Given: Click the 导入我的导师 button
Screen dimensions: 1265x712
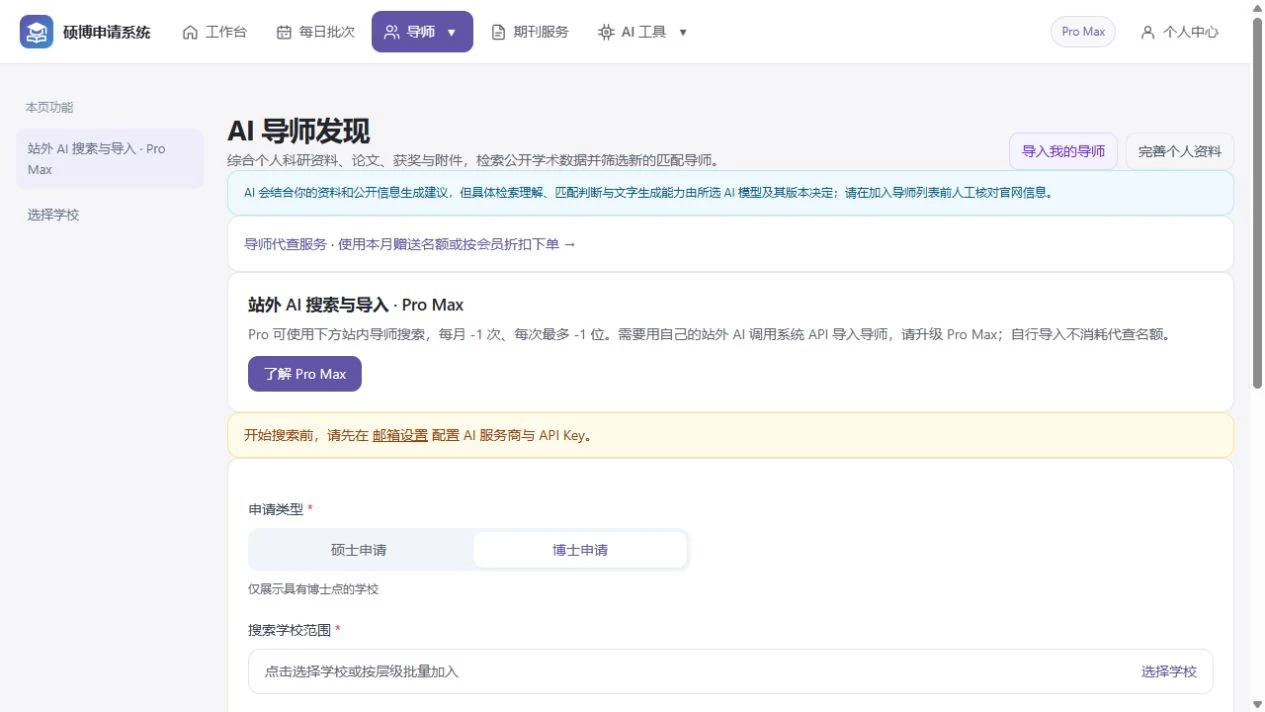Looking at the screenshot, I should [1063, 152].
